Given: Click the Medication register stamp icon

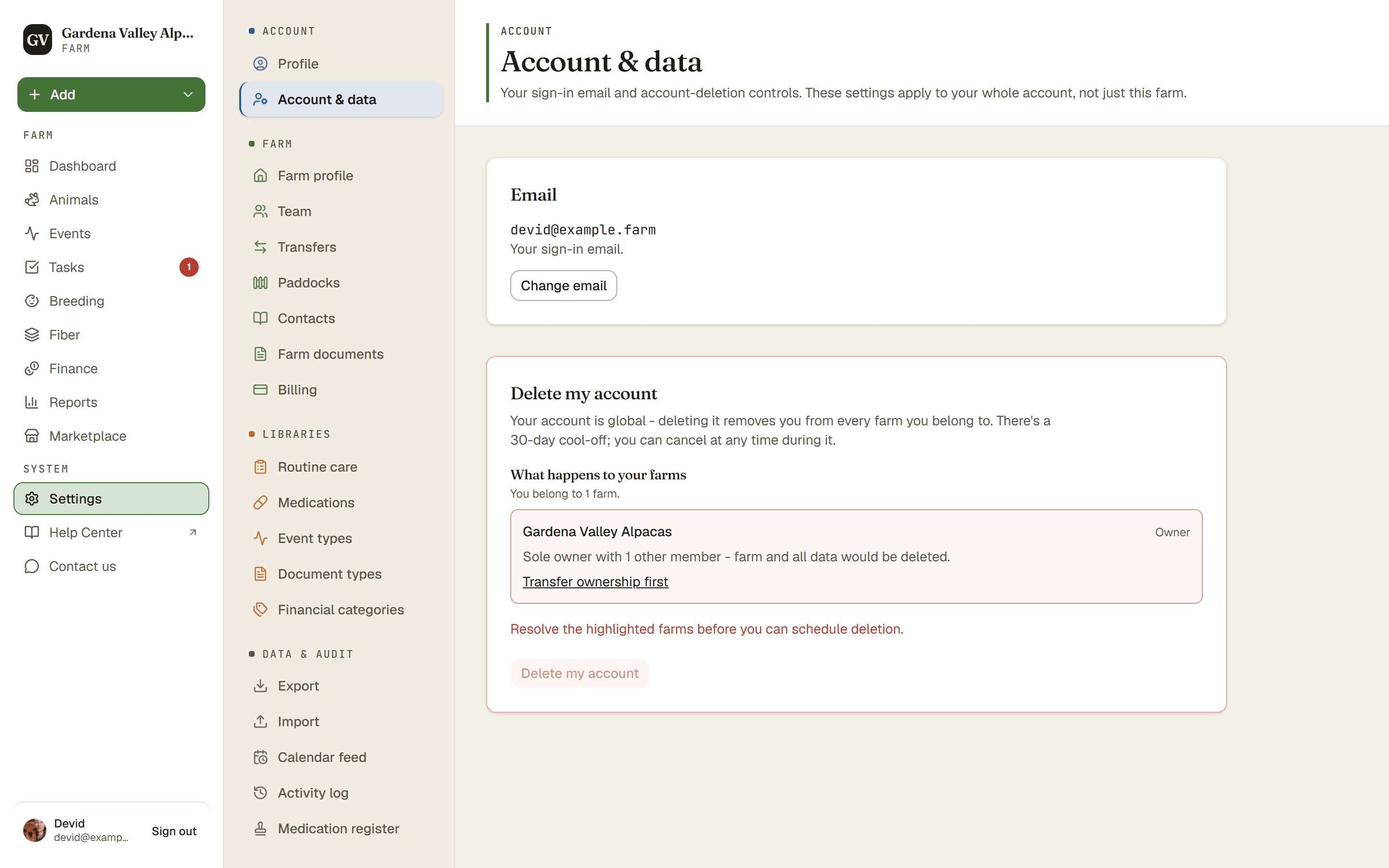Looking at the screenshot, I should 260,828.
